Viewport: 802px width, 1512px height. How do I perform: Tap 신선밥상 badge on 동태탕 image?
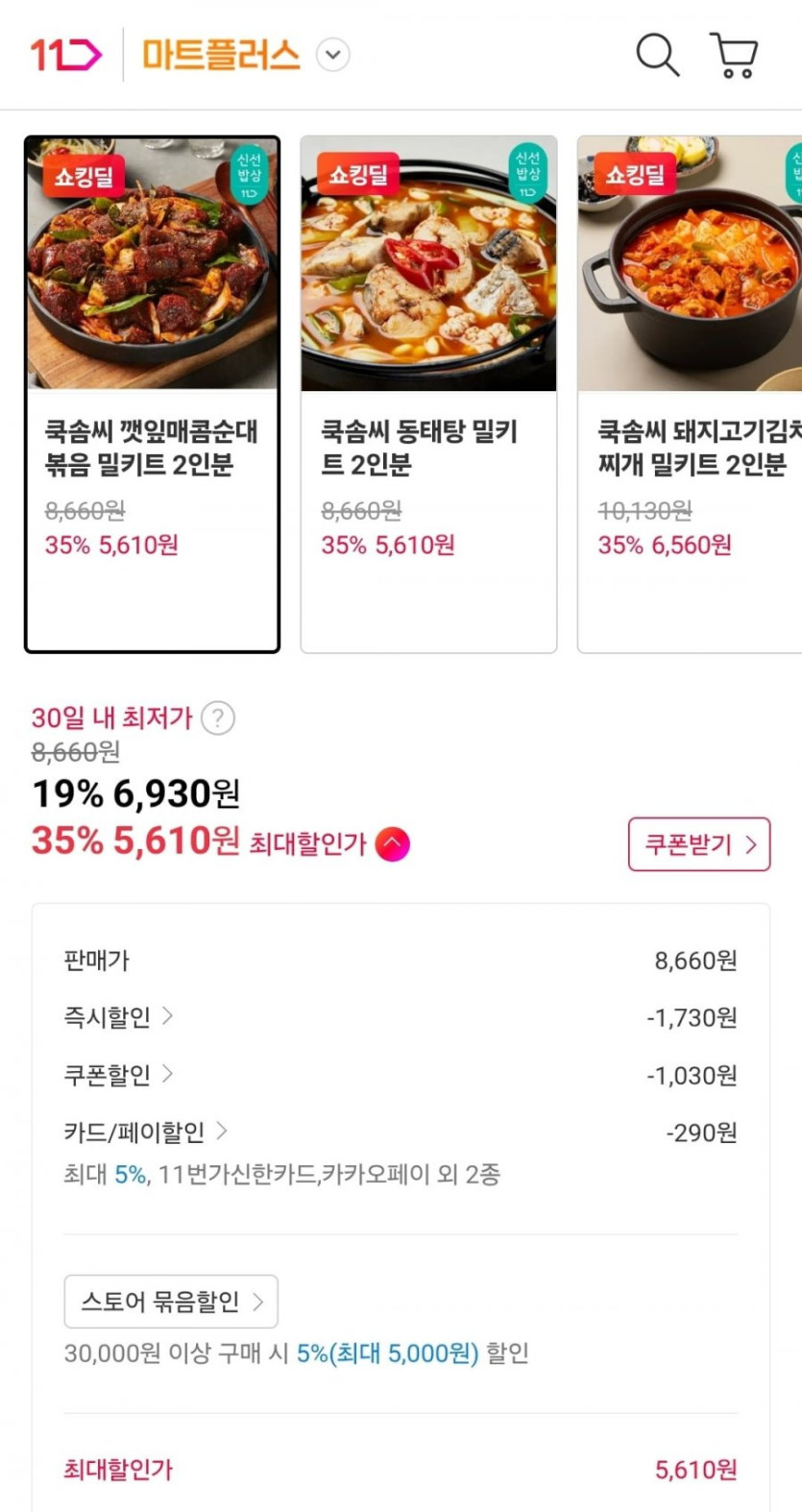(527, 173)
